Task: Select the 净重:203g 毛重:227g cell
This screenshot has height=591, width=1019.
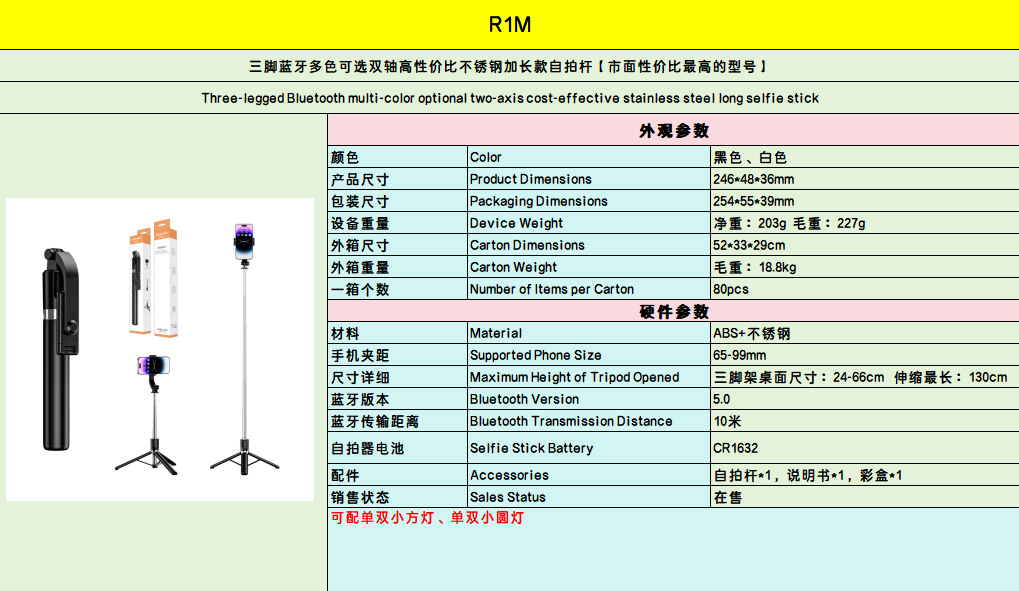Action: click(x=865, y=223)
